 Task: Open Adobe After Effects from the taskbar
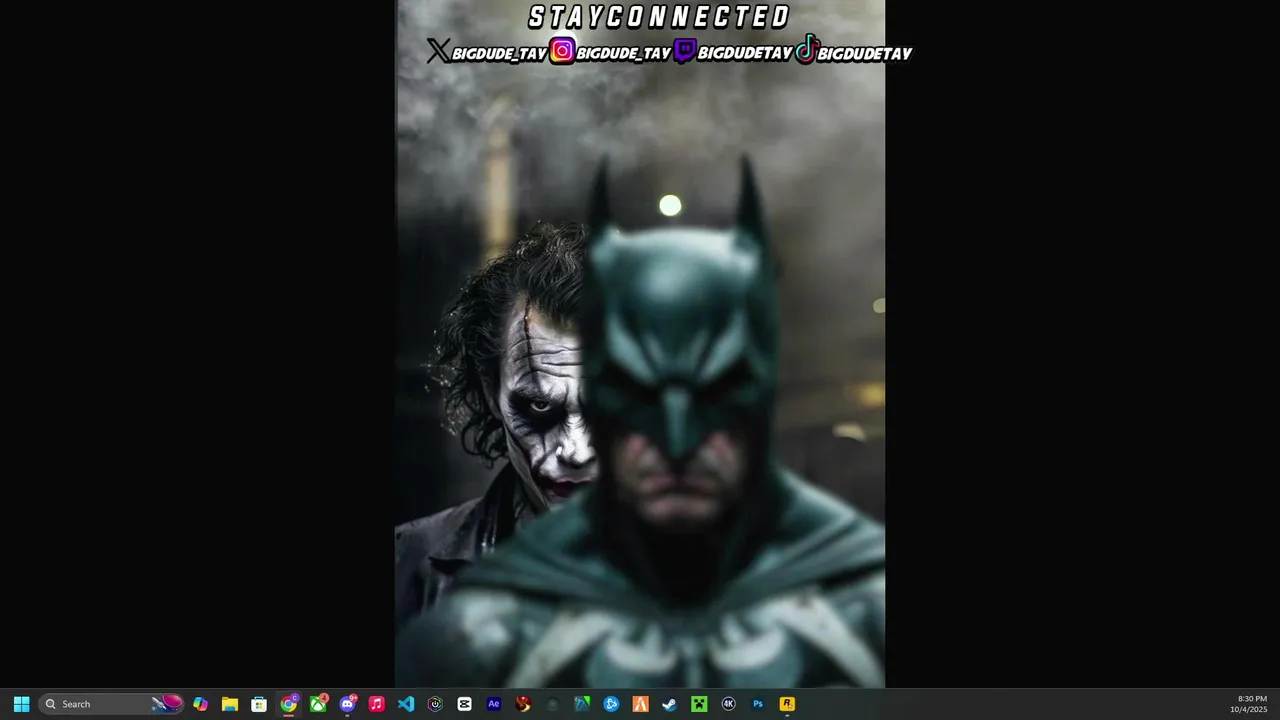(x=494, y=704)
